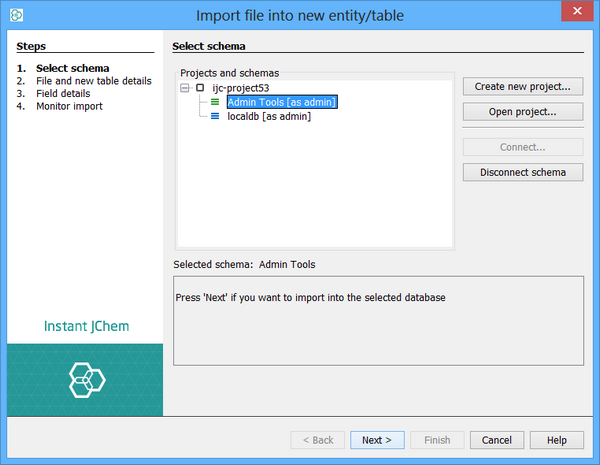Proceed with the Next button
Image resolution: width=600 pixels, height=465 pixels.
(x=377, y=440)
